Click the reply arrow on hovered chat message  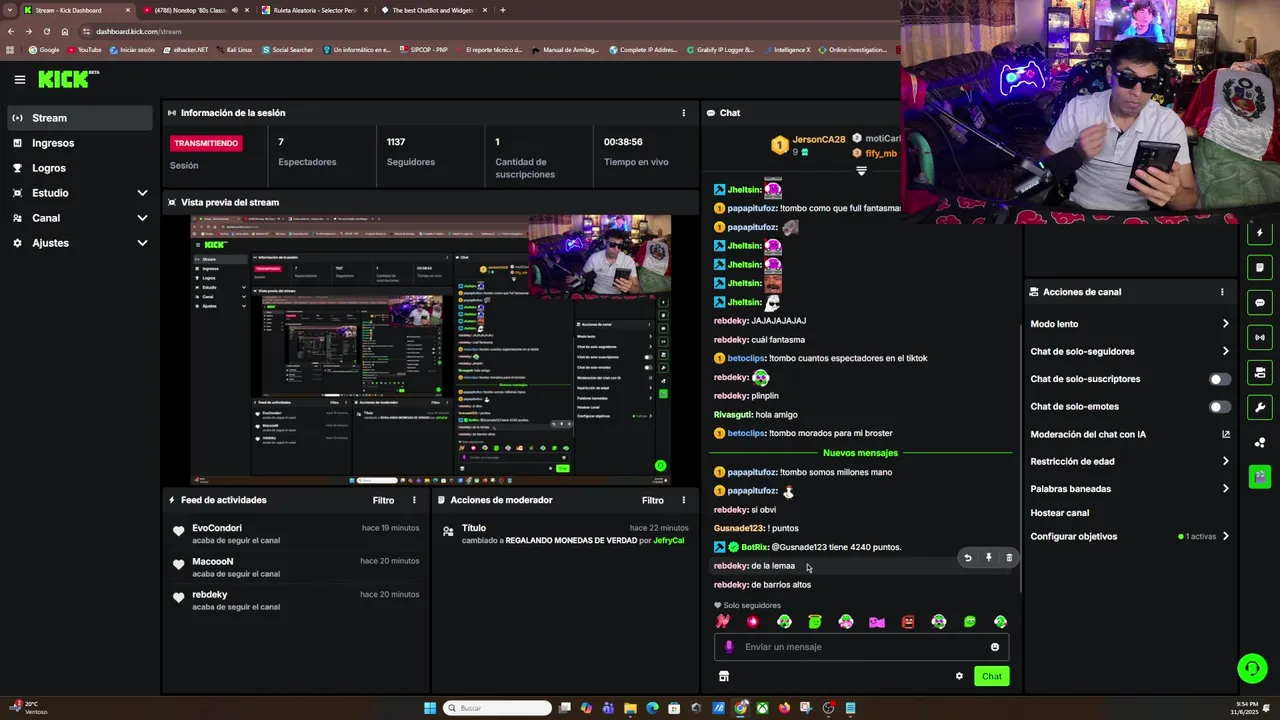click(967, 558)
